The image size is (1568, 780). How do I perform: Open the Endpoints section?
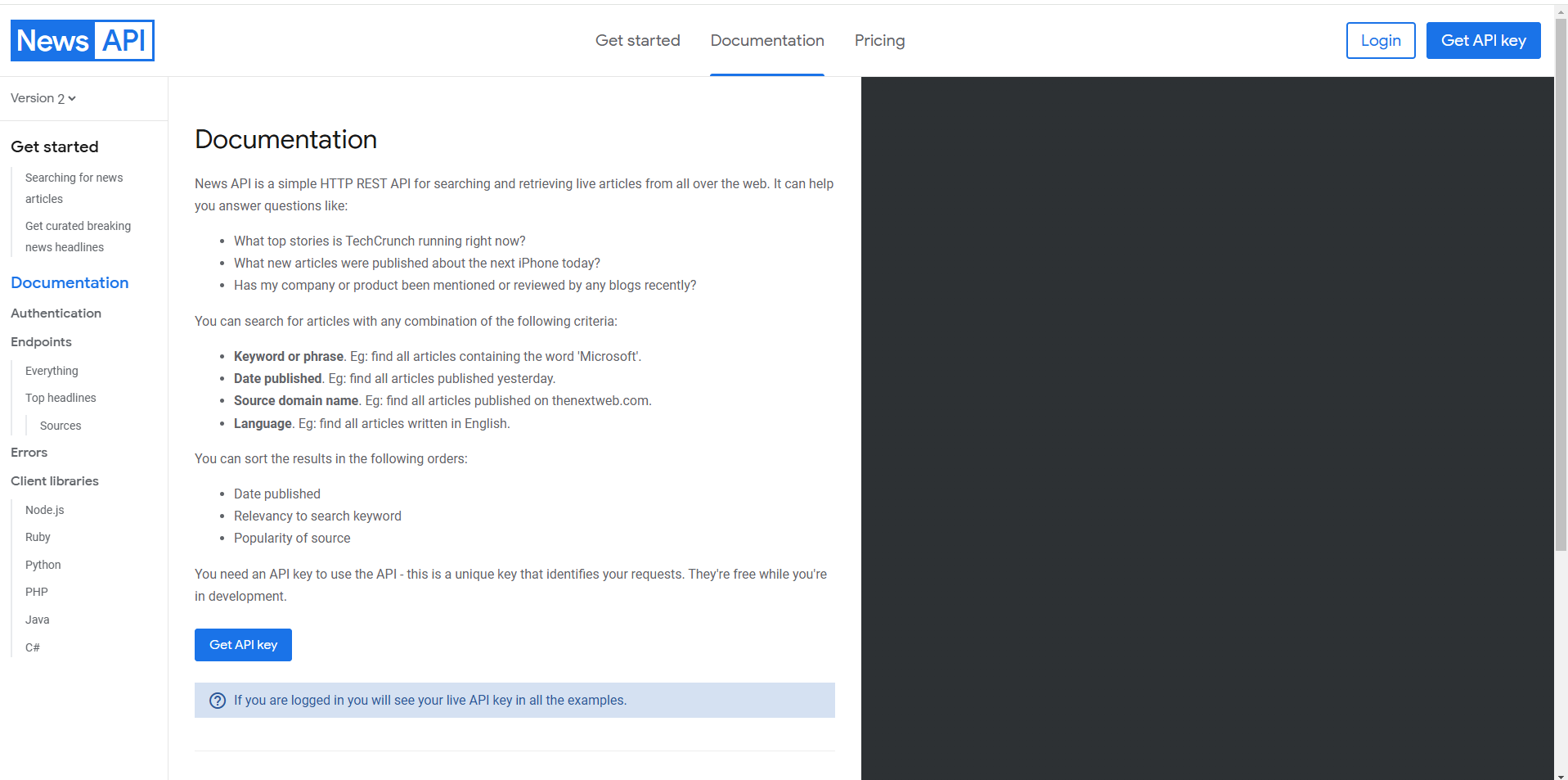41,342
